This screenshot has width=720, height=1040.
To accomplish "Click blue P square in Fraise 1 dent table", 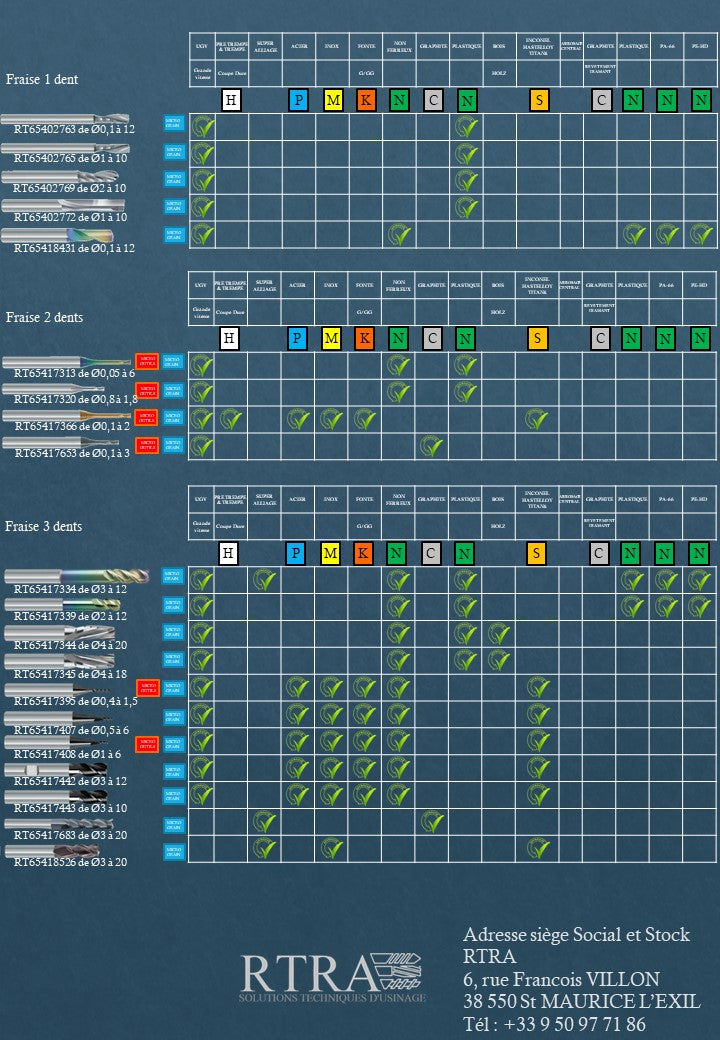I will click(298, 100).
